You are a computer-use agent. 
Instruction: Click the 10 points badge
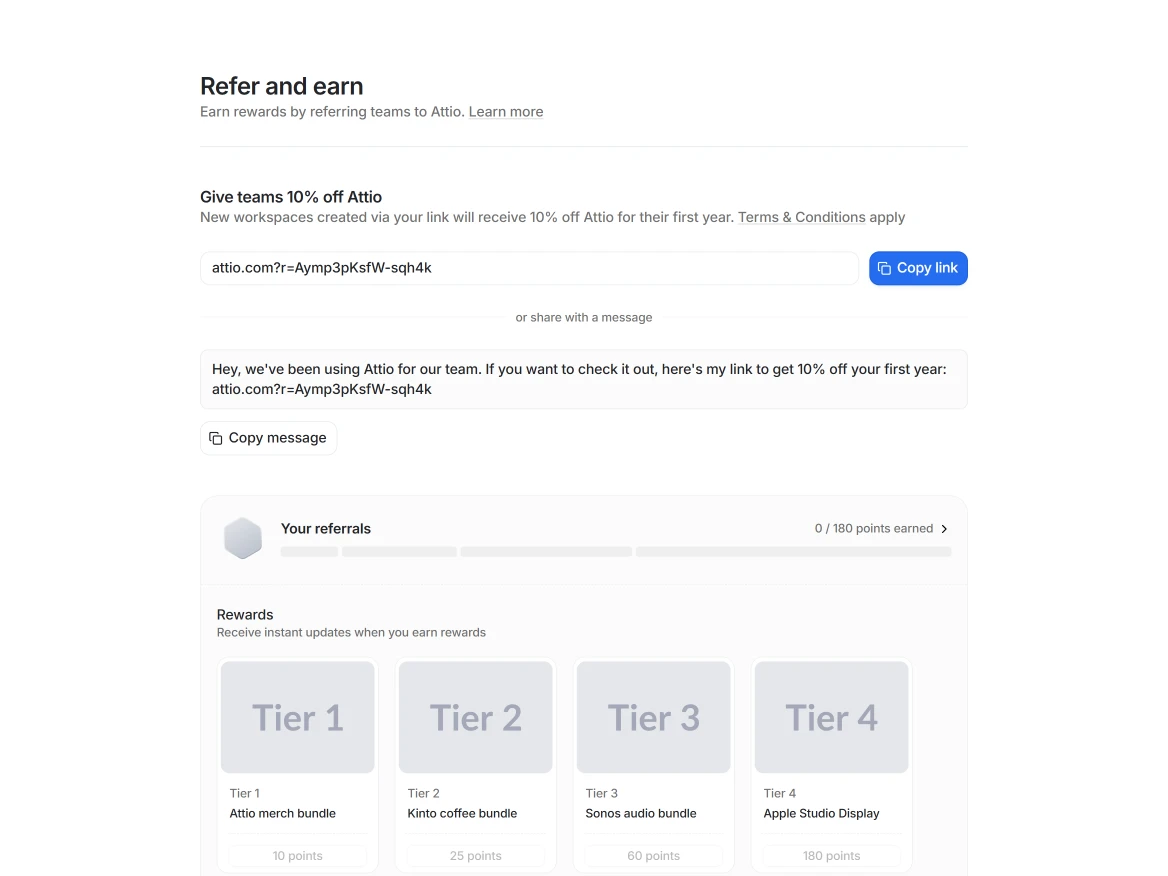(298, 856)
